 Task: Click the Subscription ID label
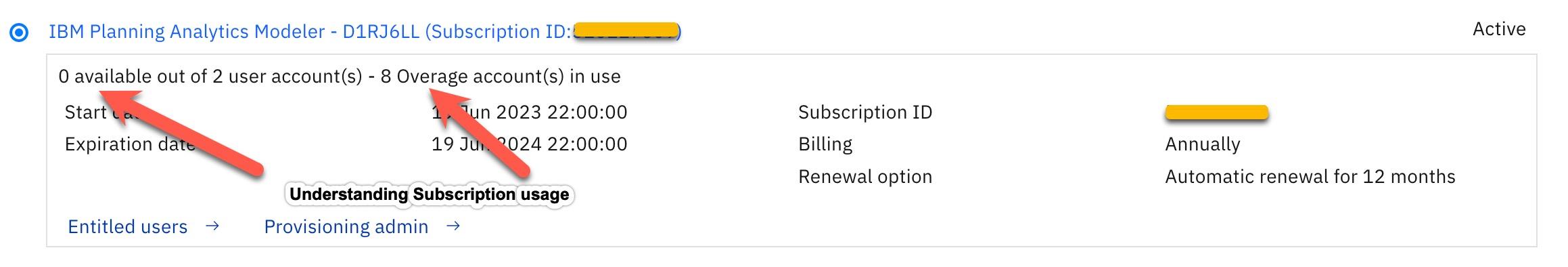(865, 112)
